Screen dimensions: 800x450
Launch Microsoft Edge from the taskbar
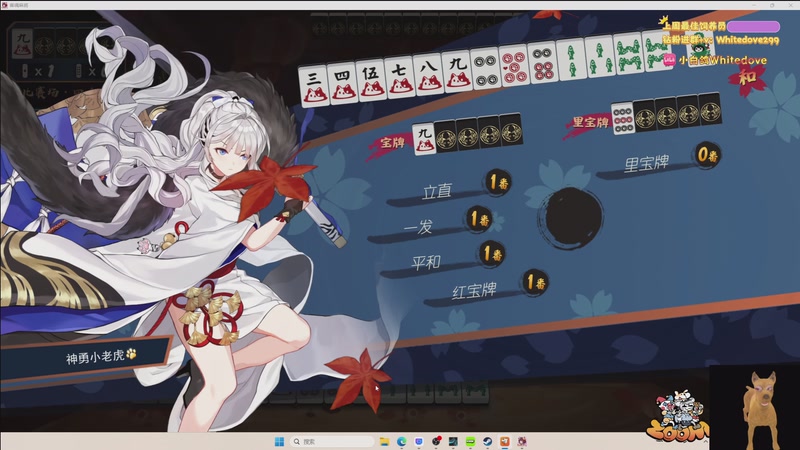pyautogui.click(x=402, y=441)
